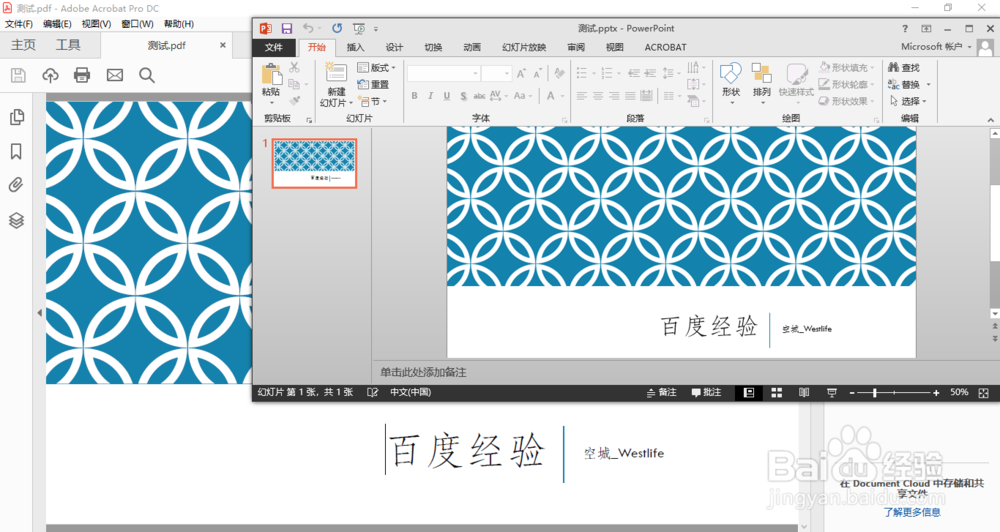Expand the Replace (替换) dropdown arrow
This screenshot has height=532, width=1000.
pos(929,84)
